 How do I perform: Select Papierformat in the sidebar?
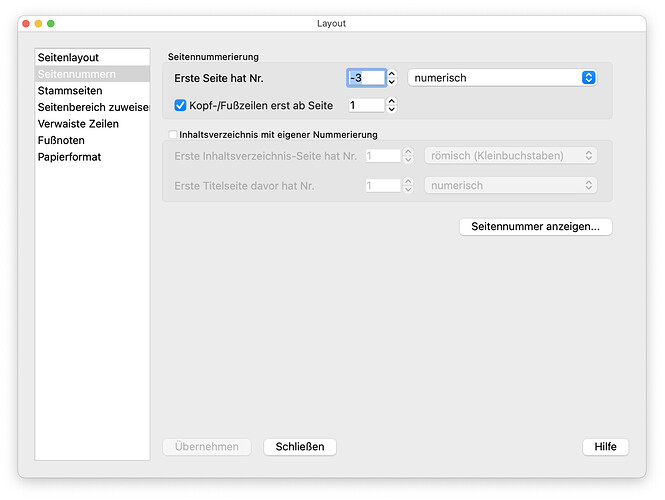pos(69,157)
